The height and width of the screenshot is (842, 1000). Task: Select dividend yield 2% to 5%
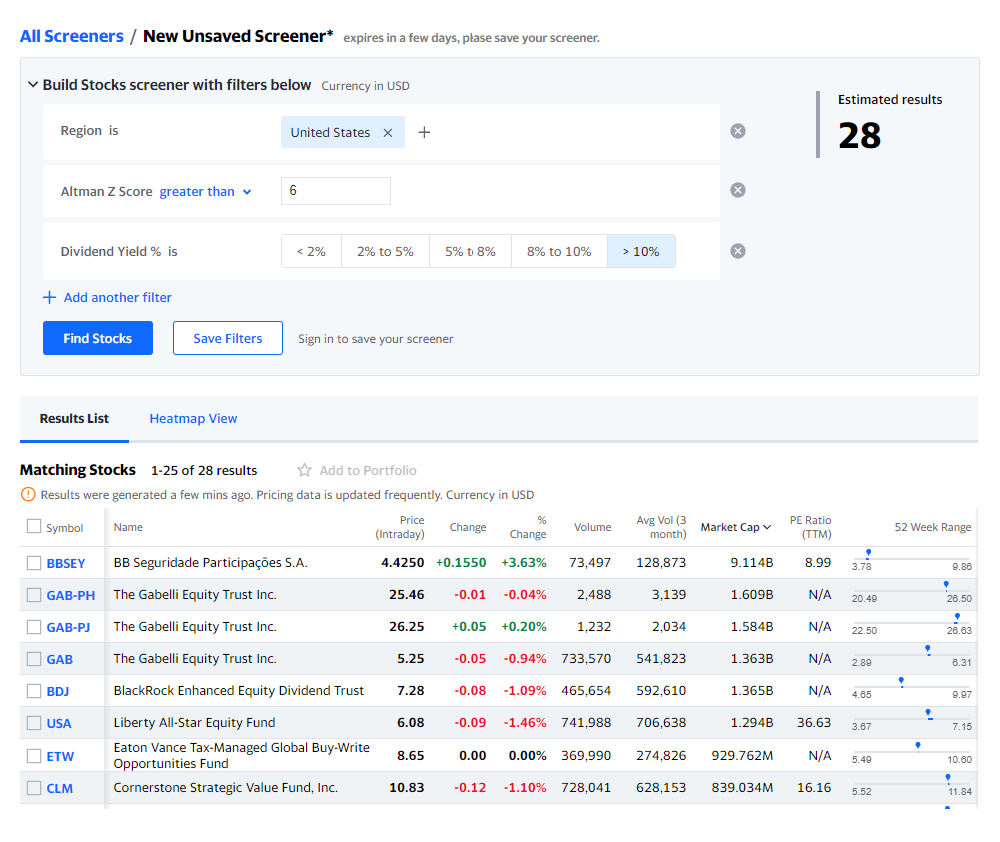click(x=385, y=251)
